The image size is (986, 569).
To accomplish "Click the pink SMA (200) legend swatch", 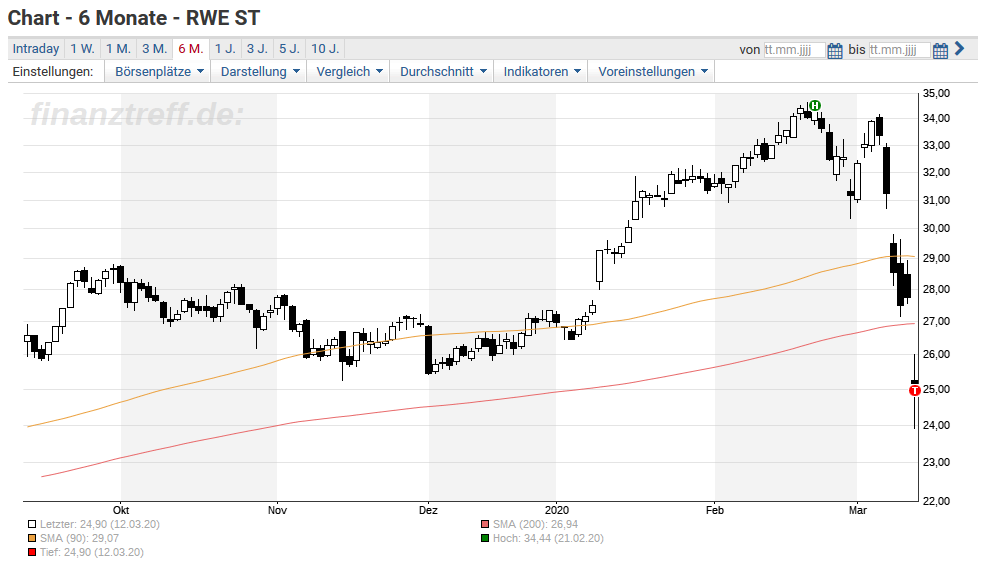I will coord(485,524).
